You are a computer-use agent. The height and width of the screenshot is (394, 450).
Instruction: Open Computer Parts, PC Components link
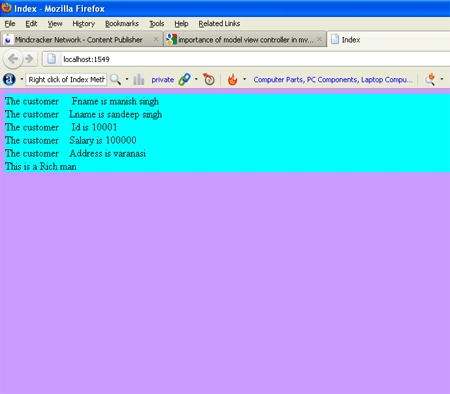coord(333,80)
